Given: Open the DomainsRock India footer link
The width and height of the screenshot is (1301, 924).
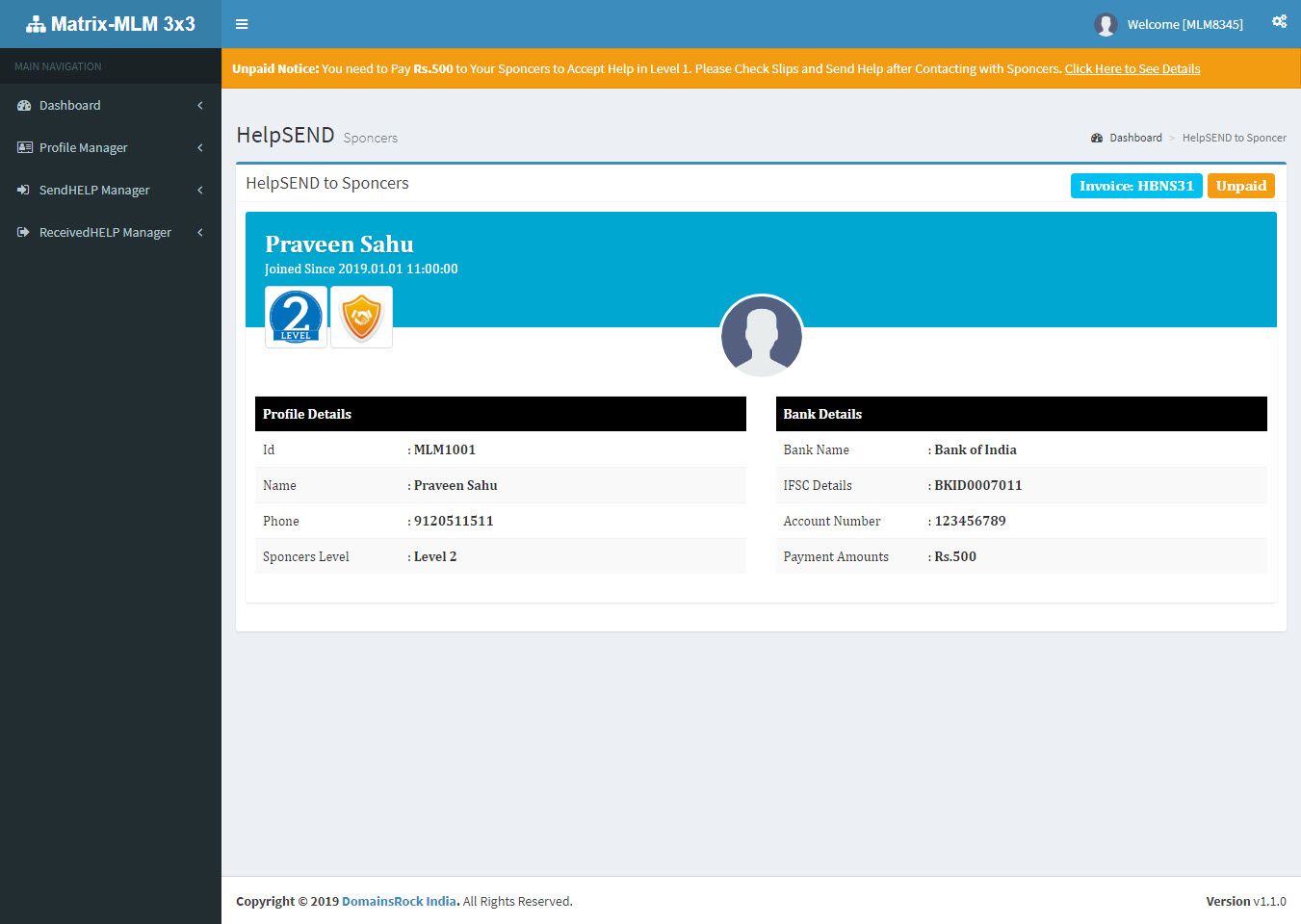Looking at the screenshot, I should click(400, 901).
